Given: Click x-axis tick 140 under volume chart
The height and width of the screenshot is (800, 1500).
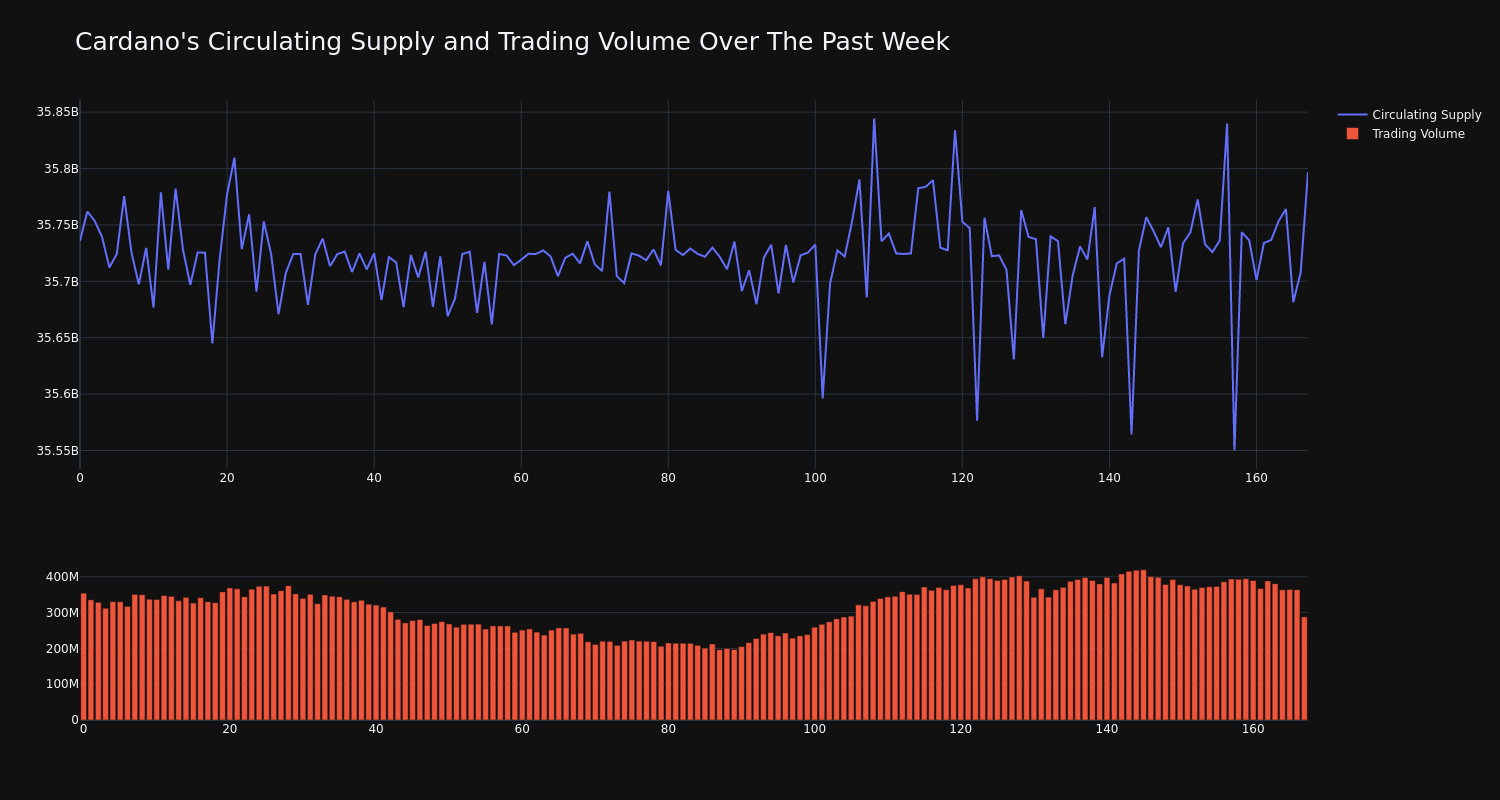Looking at the screenshot, I should pos(1107,729).
